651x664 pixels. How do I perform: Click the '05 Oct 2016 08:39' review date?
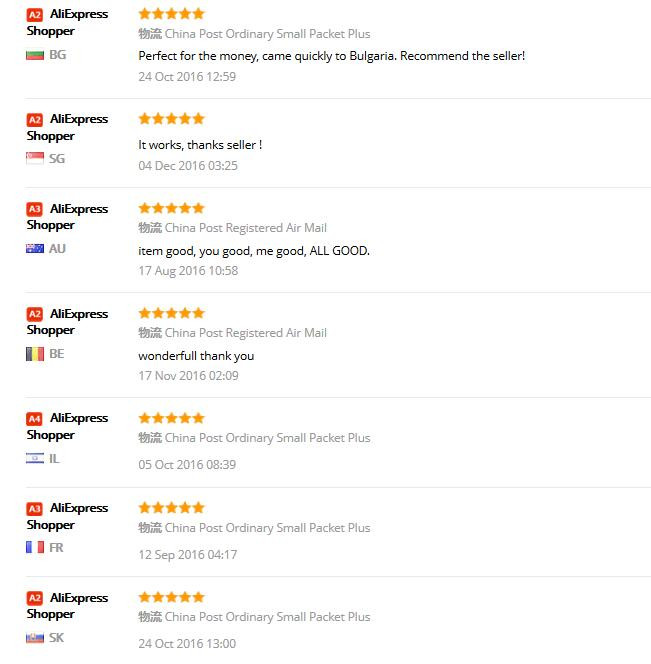187,465
